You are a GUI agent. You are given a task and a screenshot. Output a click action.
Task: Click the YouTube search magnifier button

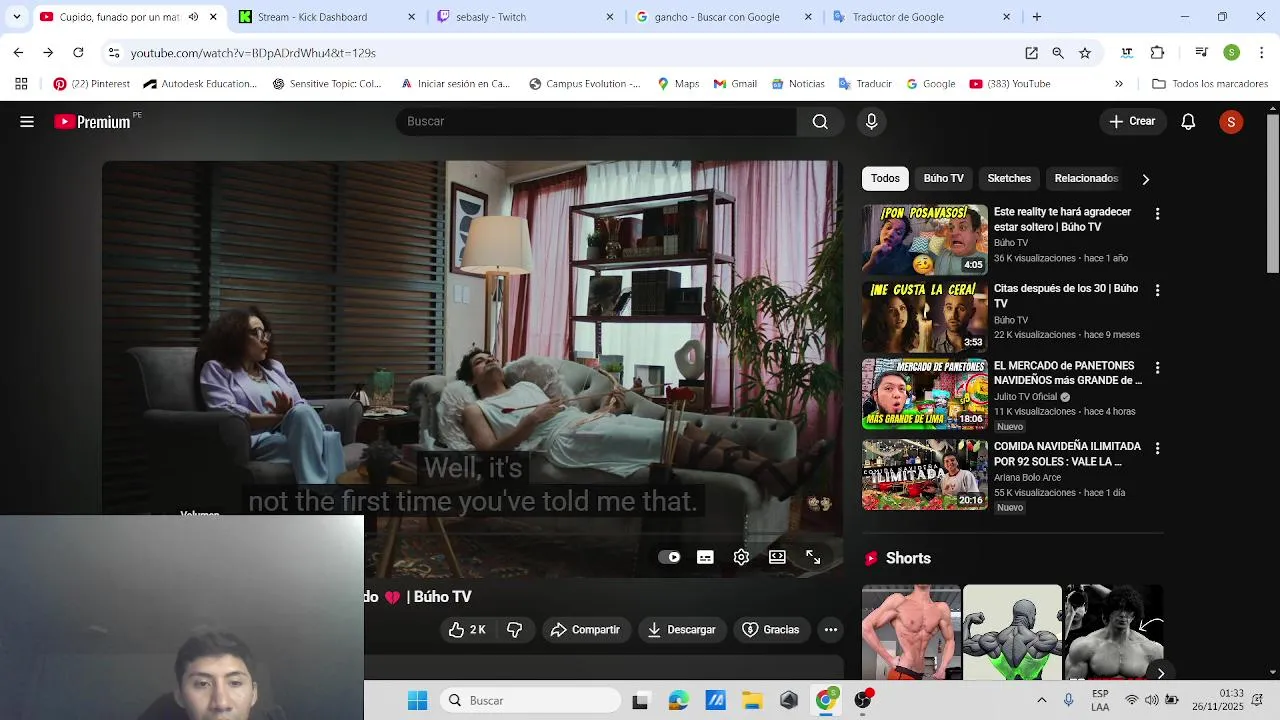820,122
